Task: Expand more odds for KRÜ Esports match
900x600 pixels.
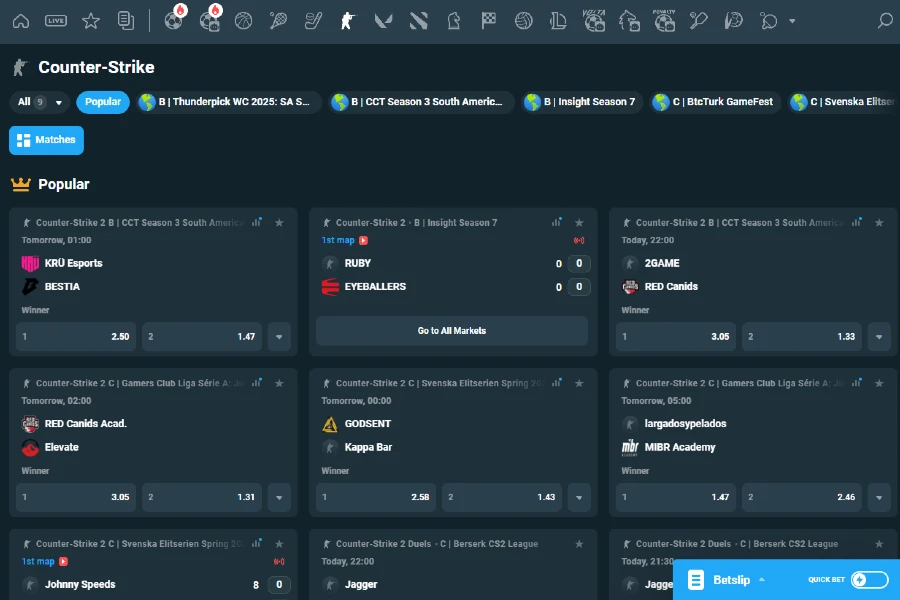Action: click(279, 337)
